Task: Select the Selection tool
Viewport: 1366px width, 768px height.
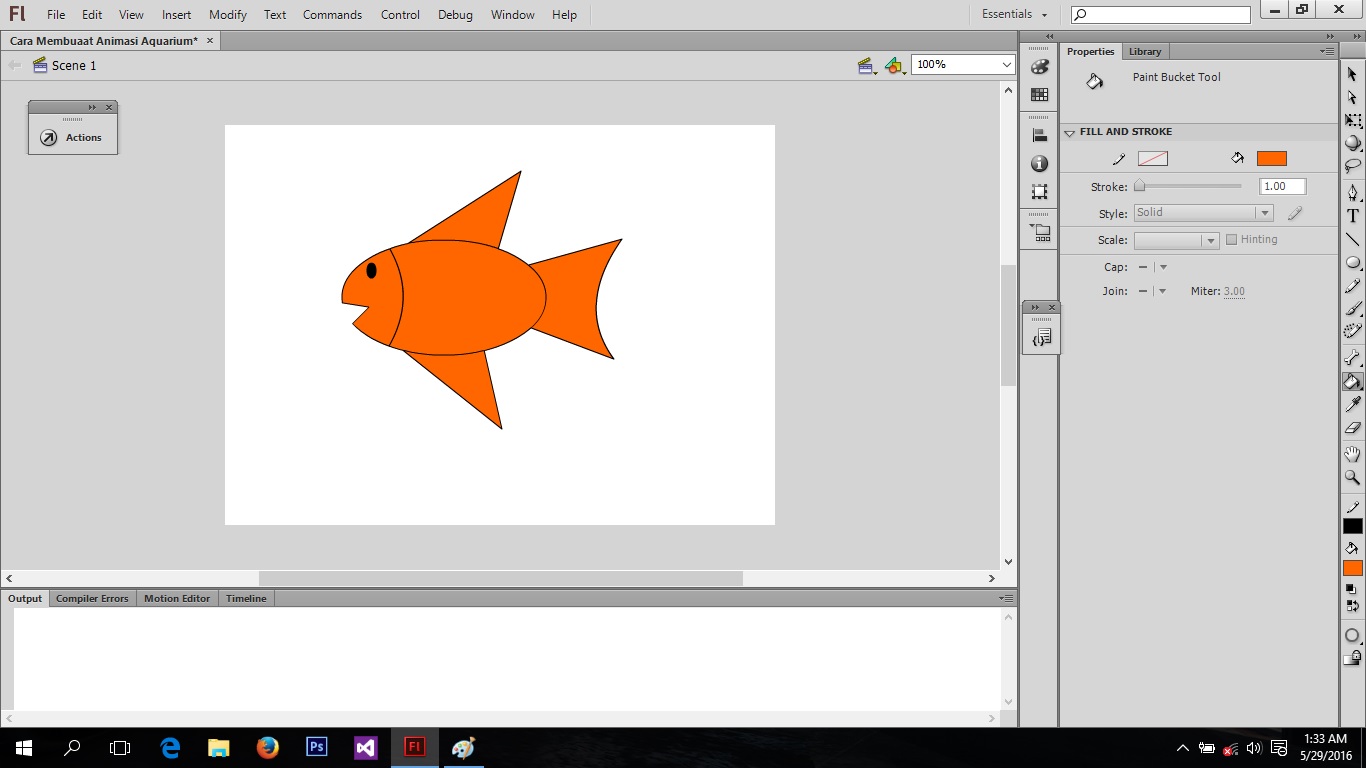Action: [x=1352, y=74]
